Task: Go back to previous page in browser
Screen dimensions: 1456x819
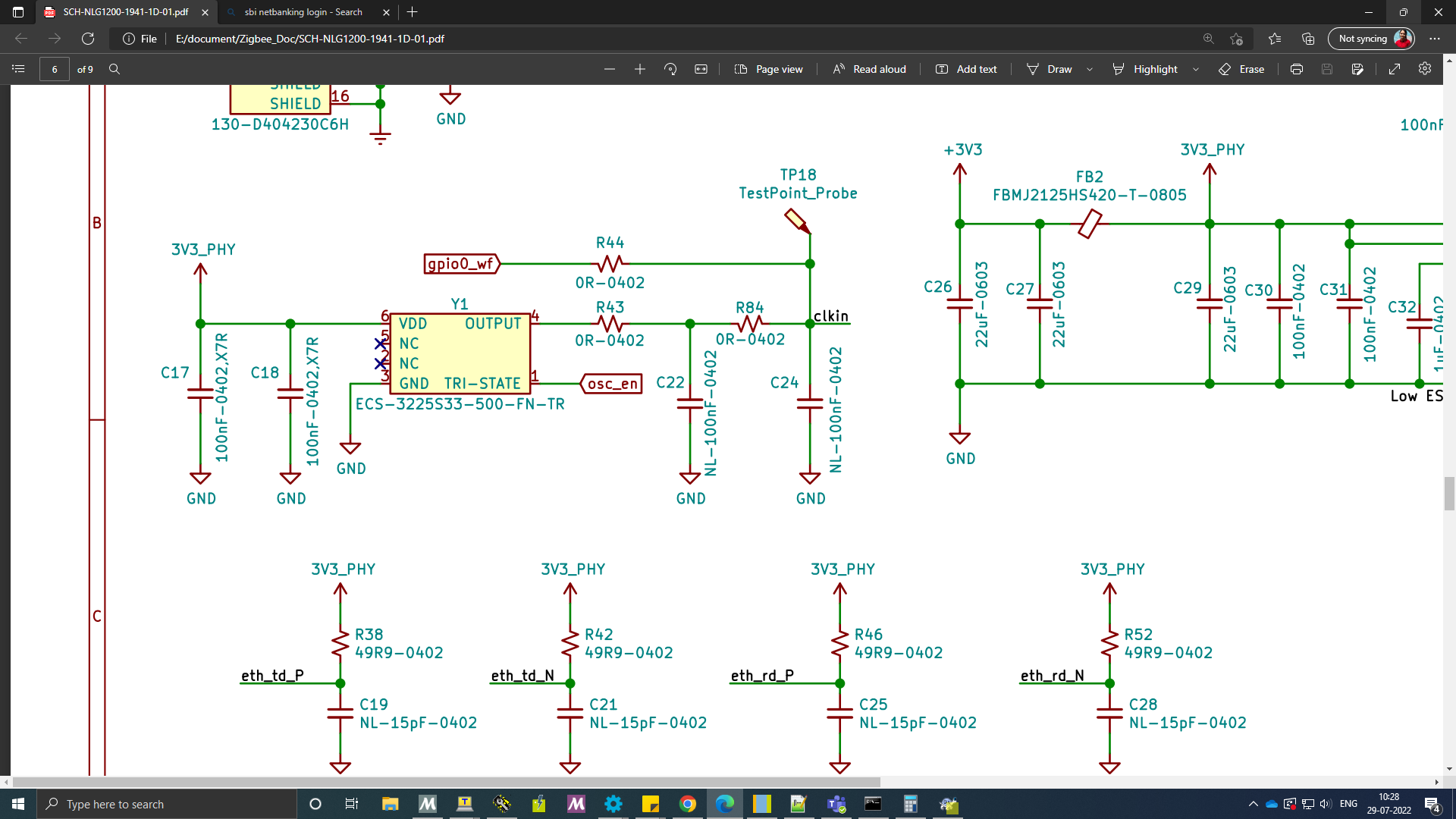Action: tap(21, 39)
